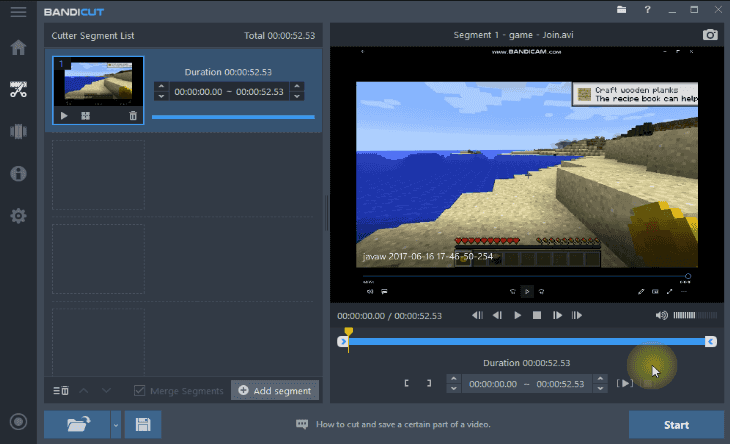Decrease segment 1 start time

pyautogui.click(x=161, y=96)
